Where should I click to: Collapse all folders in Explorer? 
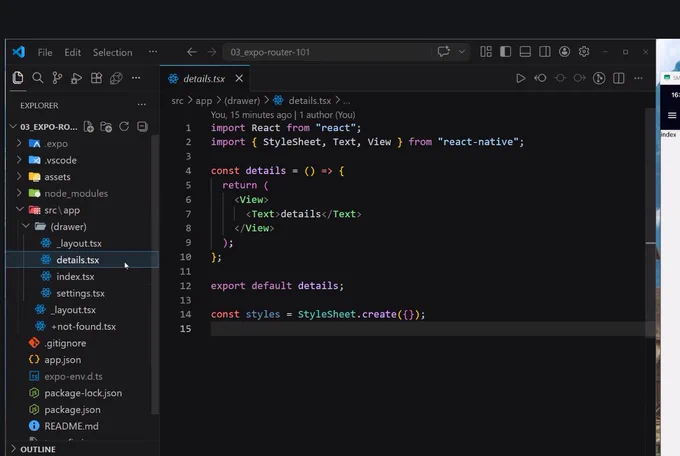[x=142, y=126]
